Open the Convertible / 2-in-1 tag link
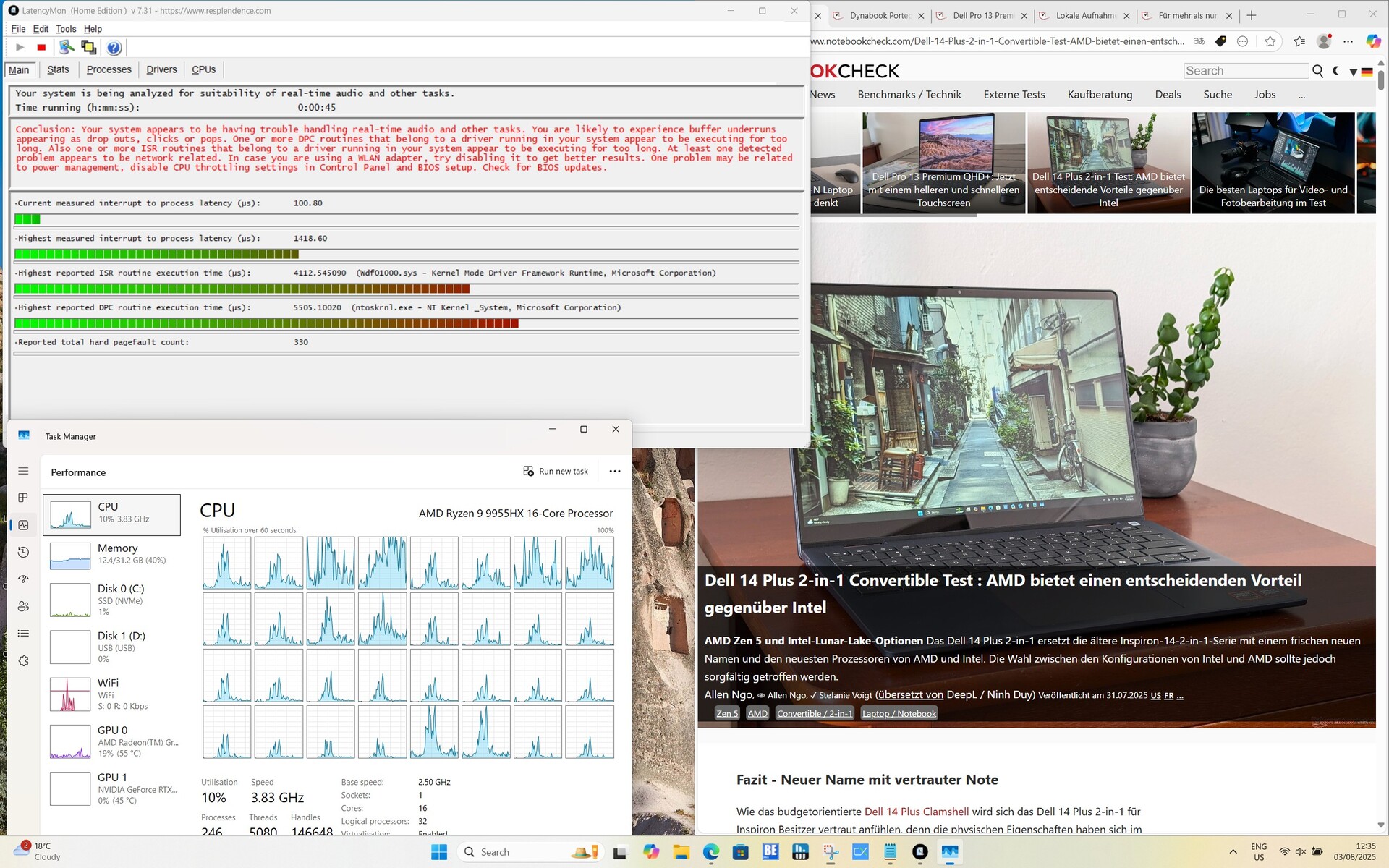Viewport: 1389px width, 868px height. click(815, 713)
